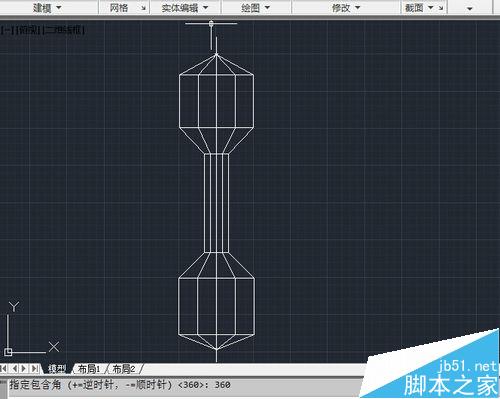Expand the 绘图 ribbon panel
Screen dimensions: 500x399
coord(255,7)
